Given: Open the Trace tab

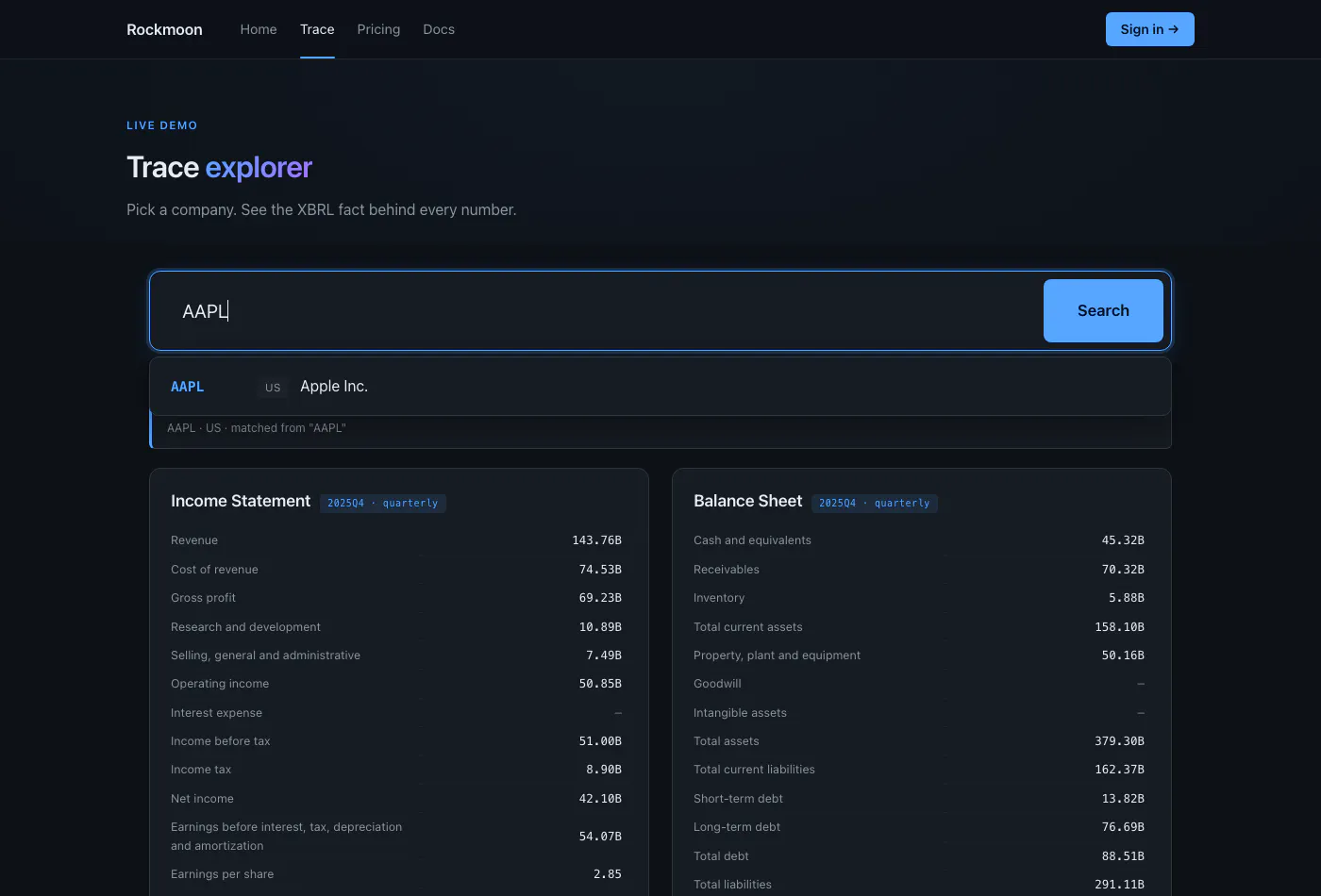Looking at the screenshot, I should [317, 29].
